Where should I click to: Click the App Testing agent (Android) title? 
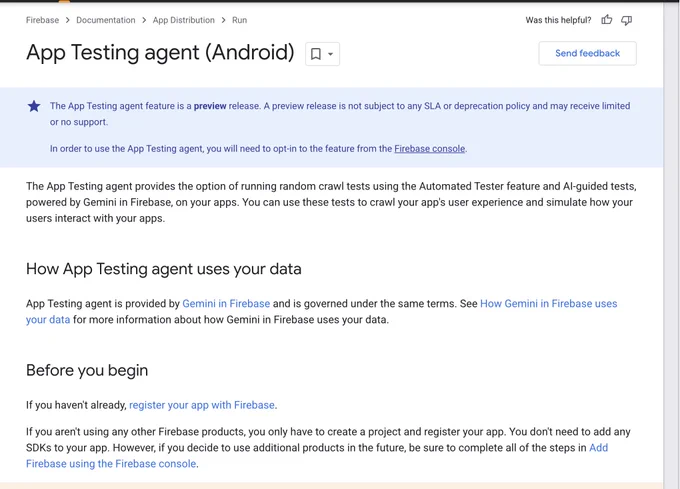click(x=160, y=52)
